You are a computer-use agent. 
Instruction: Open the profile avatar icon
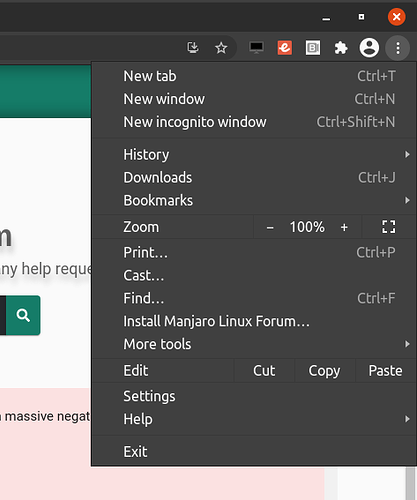coord(369,48)
